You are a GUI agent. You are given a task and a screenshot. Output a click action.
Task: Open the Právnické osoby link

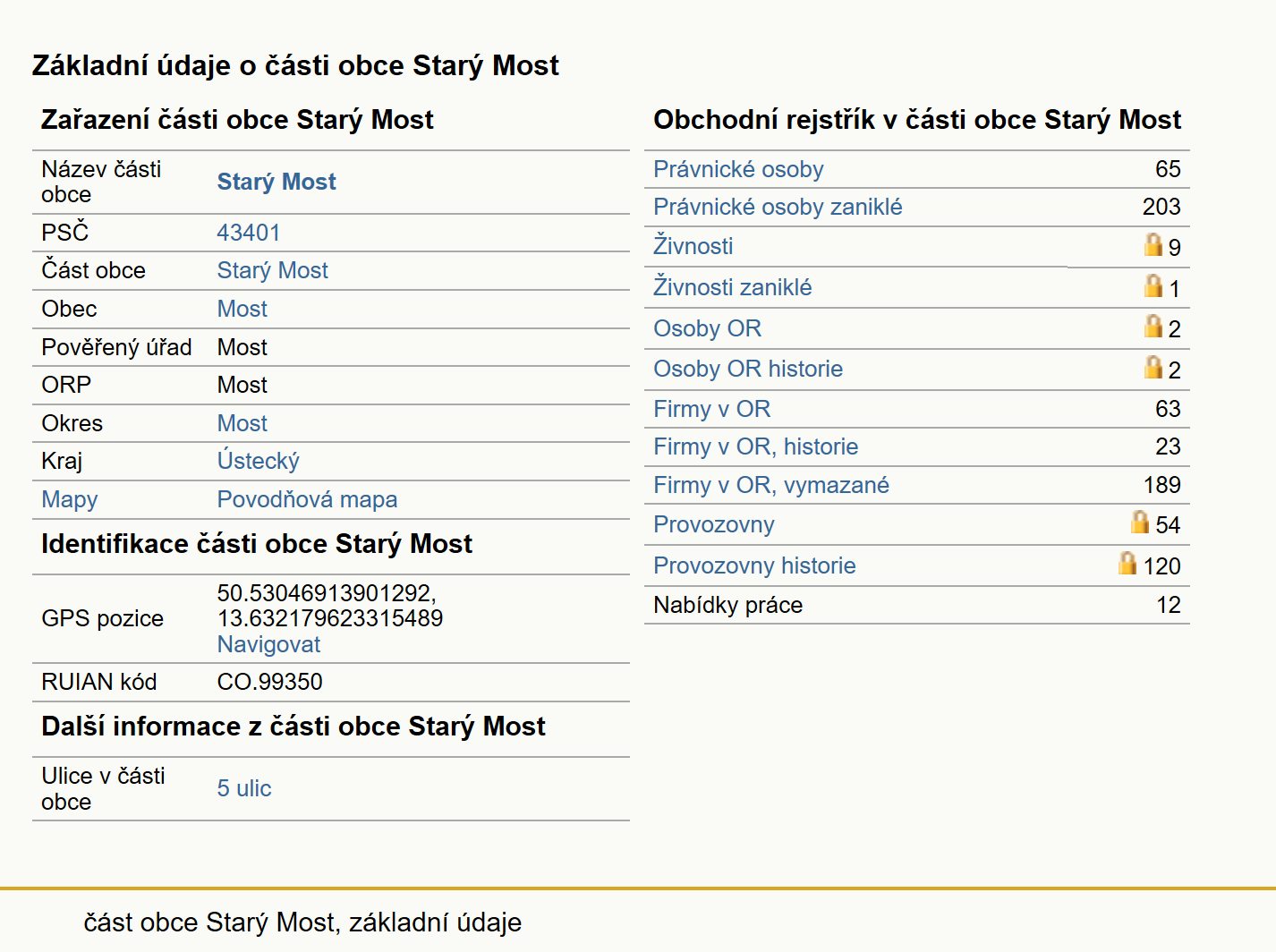(738, 169)
